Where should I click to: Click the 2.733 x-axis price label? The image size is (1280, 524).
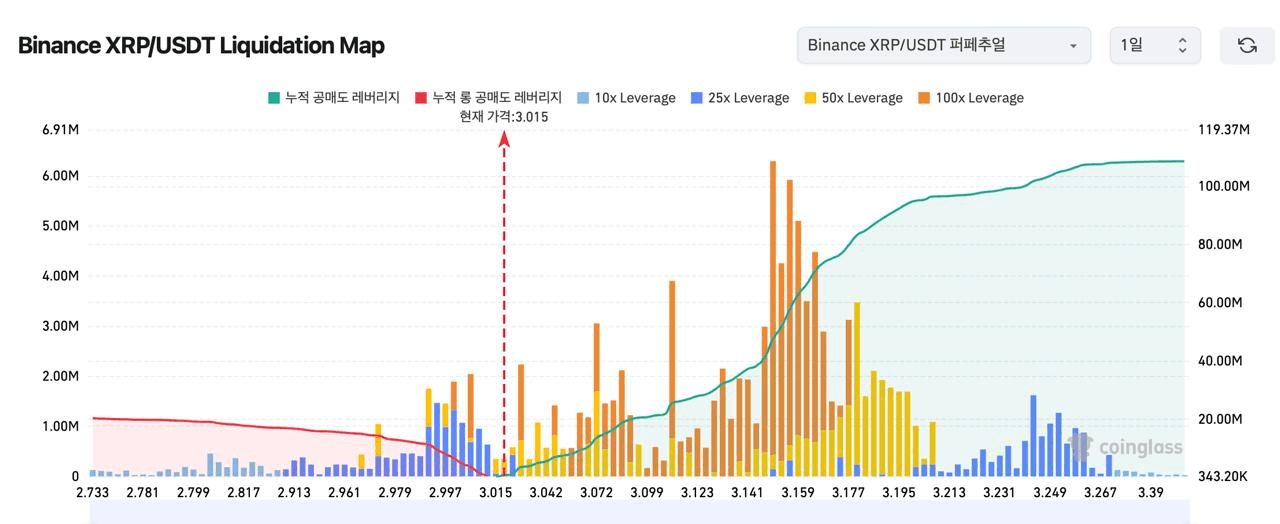[x=94, y=492]
